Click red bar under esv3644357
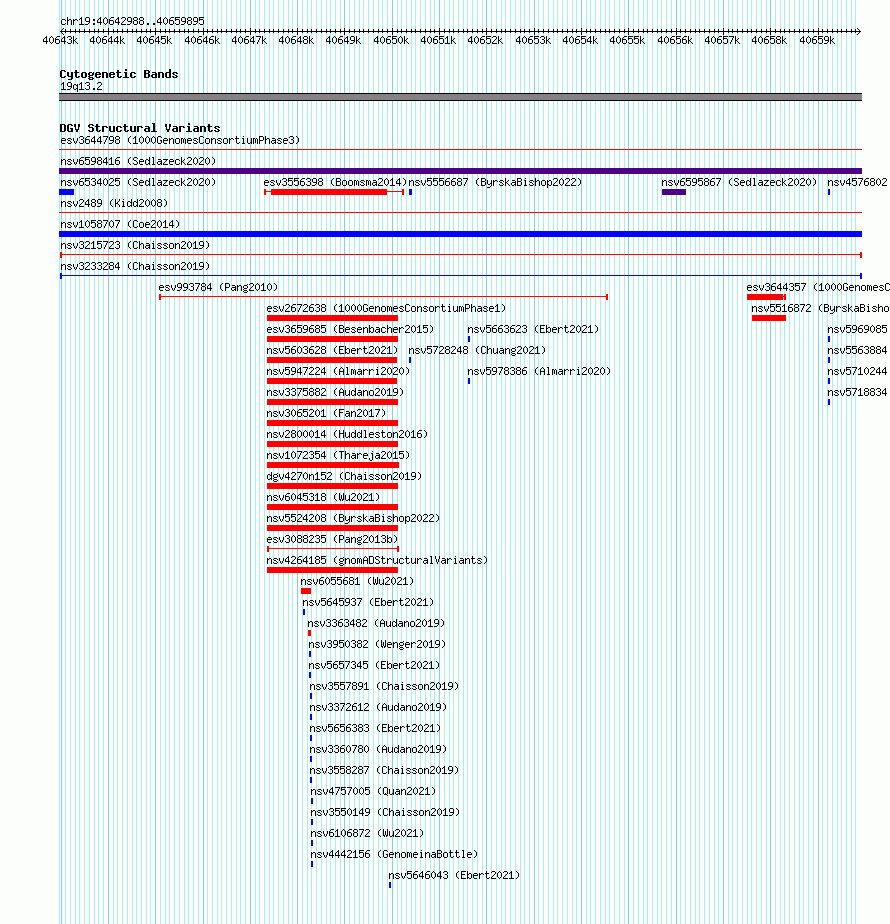This screenshot has height=924, width=890. coord(765,297)
